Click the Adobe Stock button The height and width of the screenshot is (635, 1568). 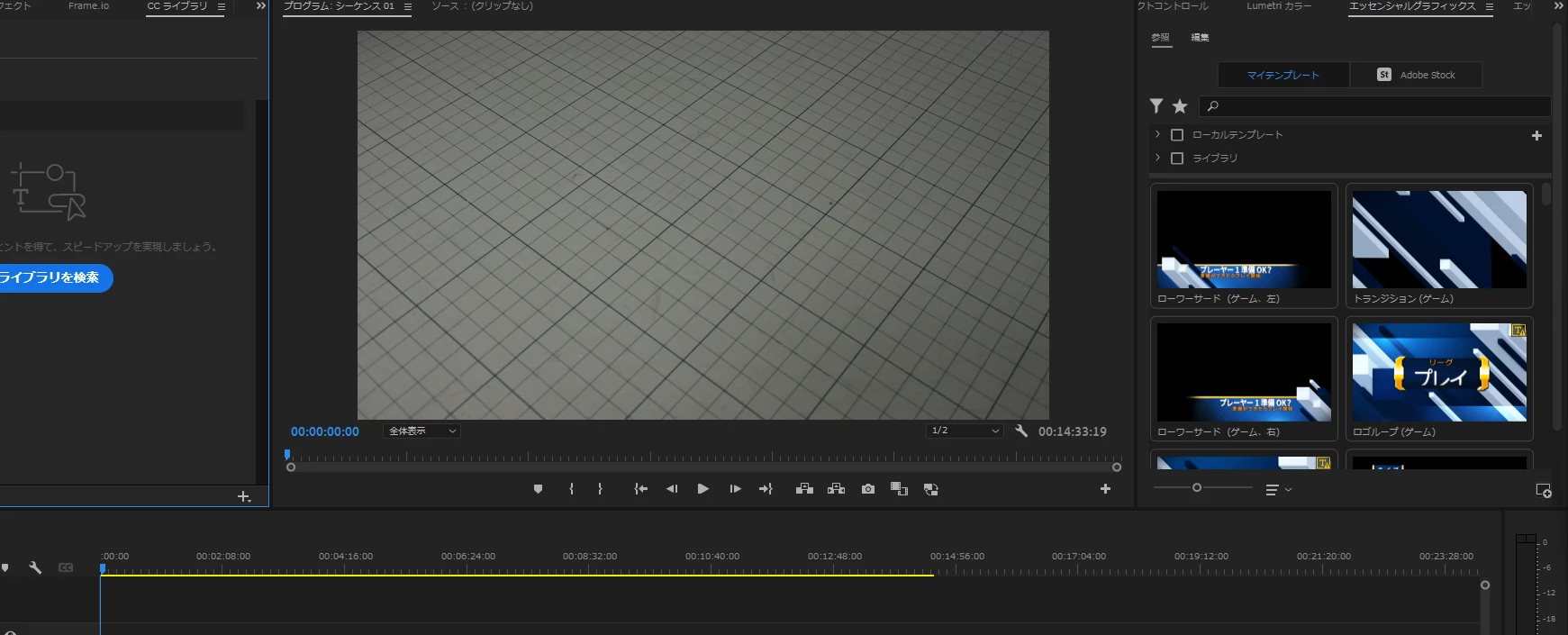1416,75
